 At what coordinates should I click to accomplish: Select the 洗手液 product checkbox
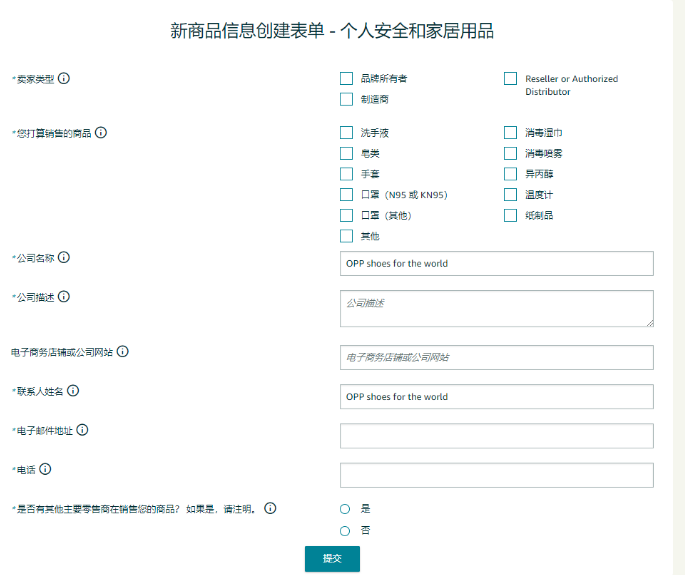(346, 132)
